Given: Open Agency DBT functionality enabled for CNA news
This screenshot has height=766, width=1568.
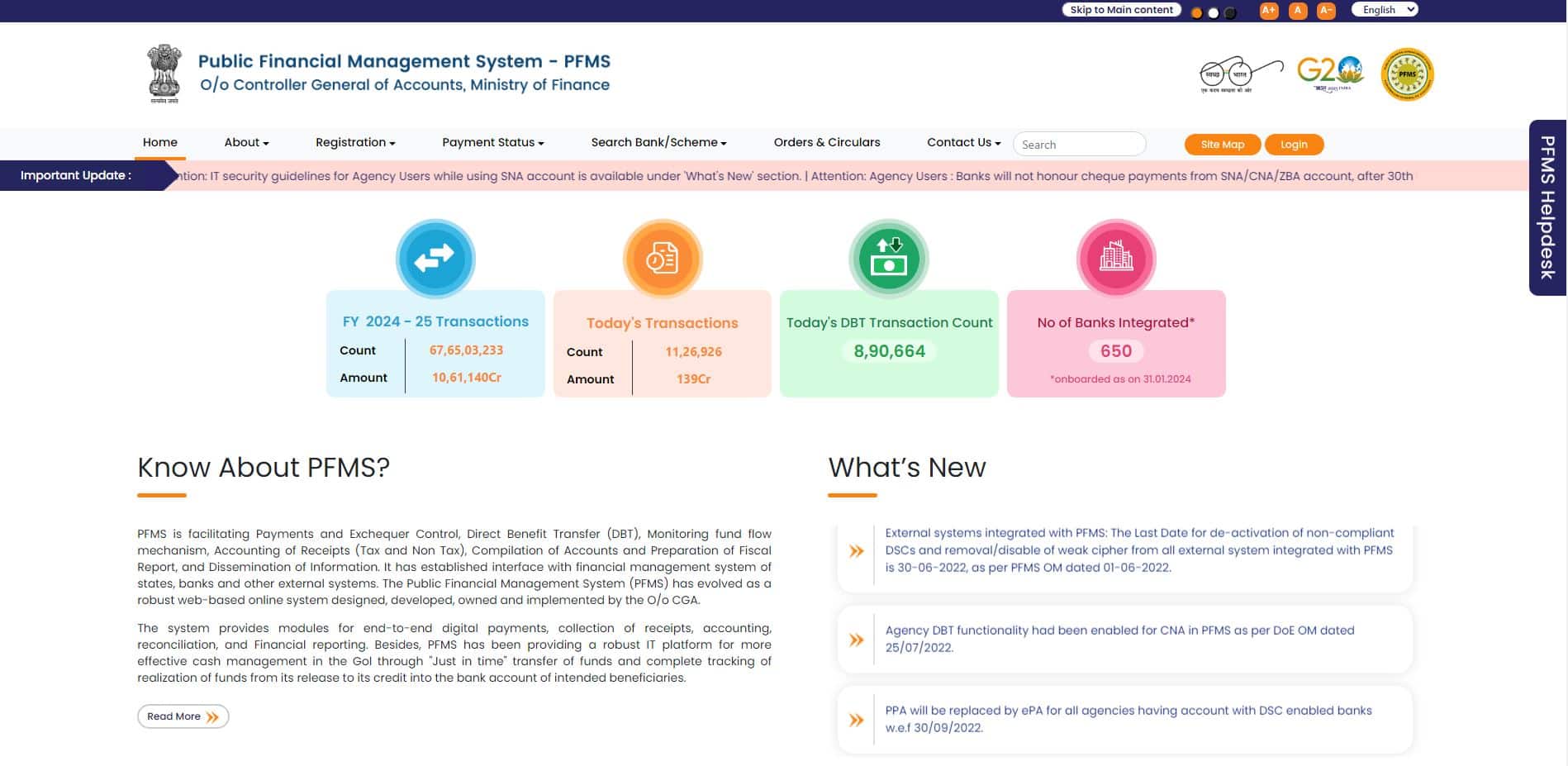Looking at the screenshot, I should (1119, 639).
